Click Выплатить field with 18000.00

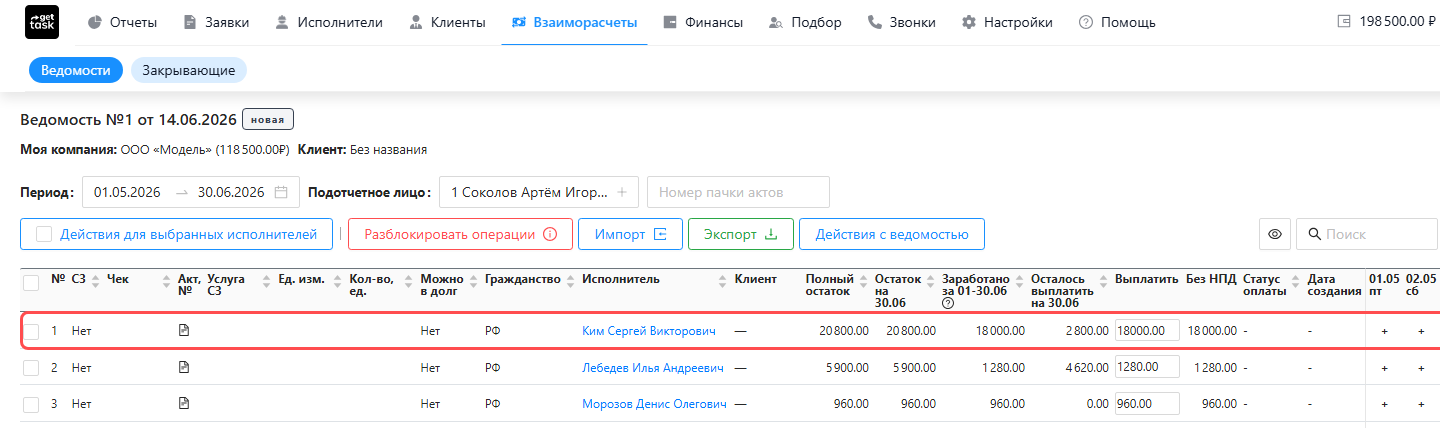1147,330
